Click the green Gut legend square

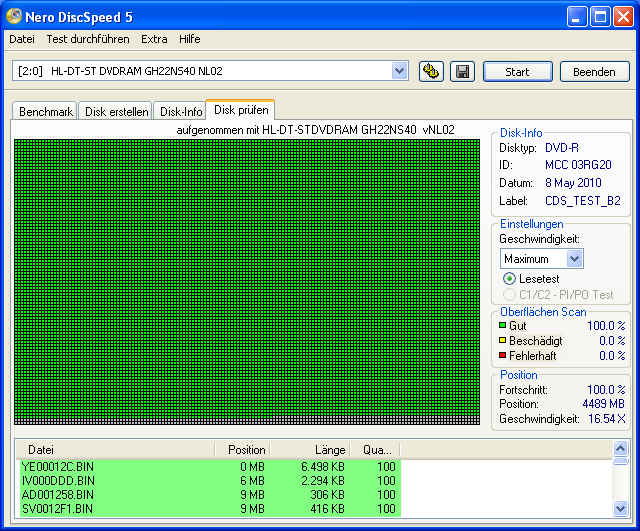click(502, 326)
